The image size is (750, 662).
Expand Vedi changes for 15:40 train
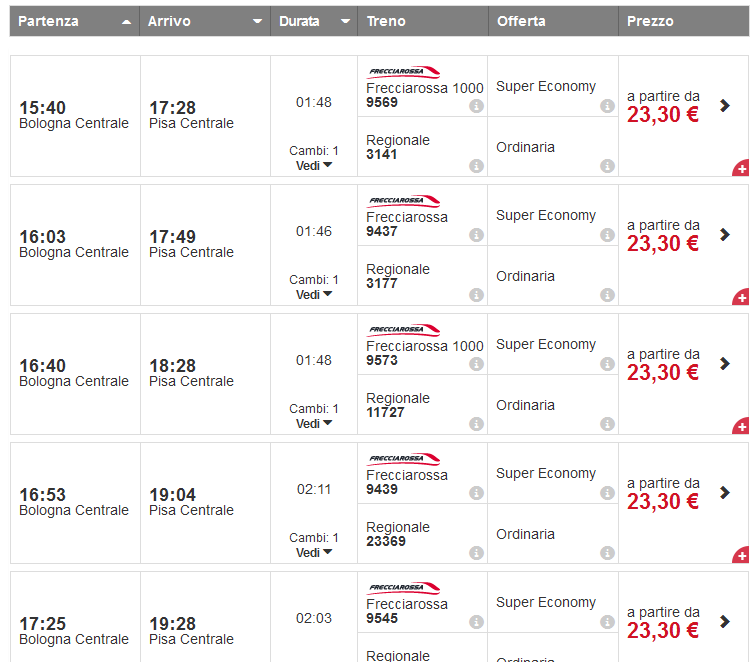[314, 166]
